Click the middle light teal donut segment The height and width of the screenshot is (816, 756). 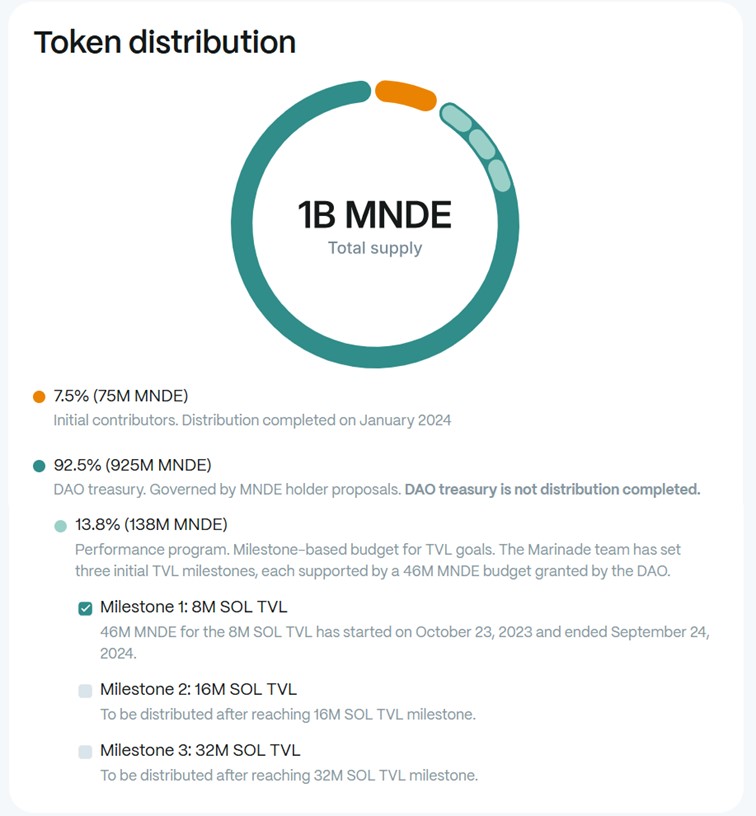click(x=481, y=142)
